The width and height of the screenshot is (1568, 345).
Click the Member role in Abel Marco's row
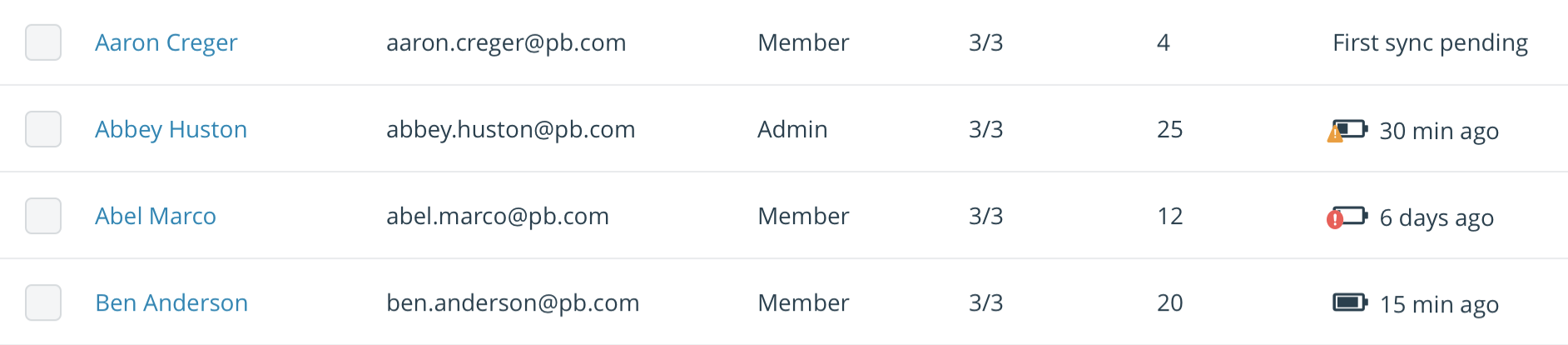(803, 216)
